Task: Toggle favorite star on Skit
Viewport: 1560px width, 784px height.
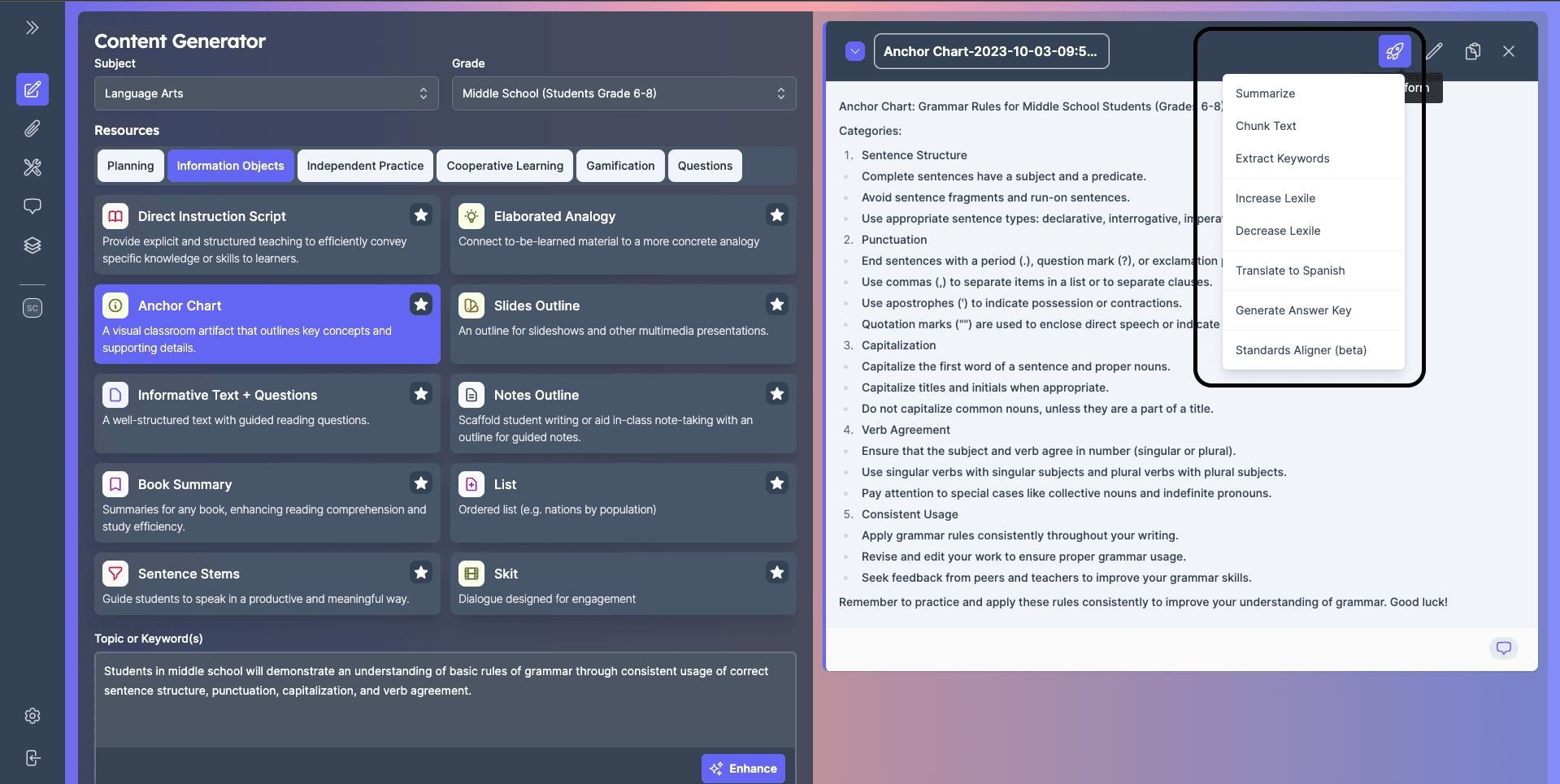Action: (x=777, y=573)
